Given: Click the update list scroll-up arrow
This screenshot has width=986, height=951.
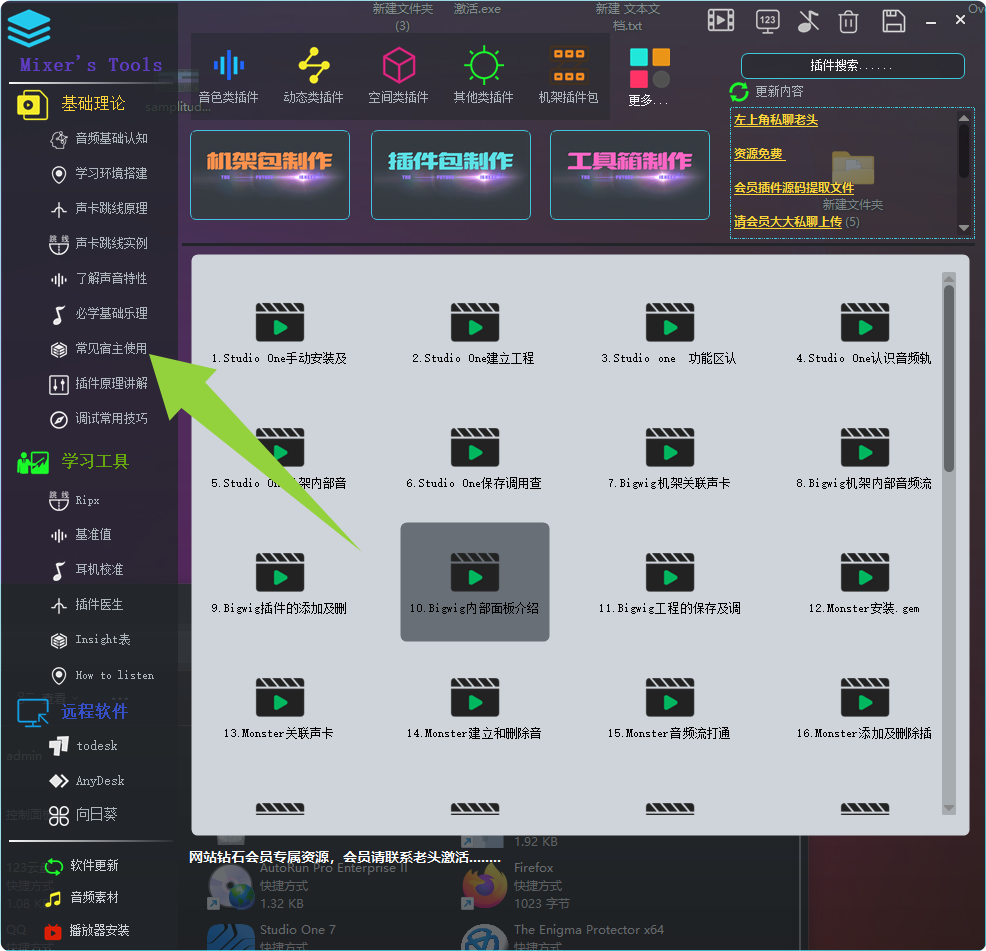Looking at the screenshot, I should click(964, 118).
